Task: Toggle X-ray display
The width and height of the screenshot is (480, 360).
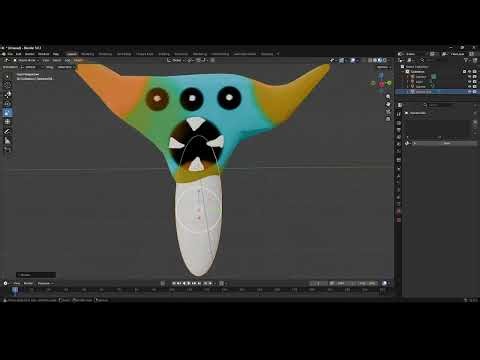Action: point(364,60)
